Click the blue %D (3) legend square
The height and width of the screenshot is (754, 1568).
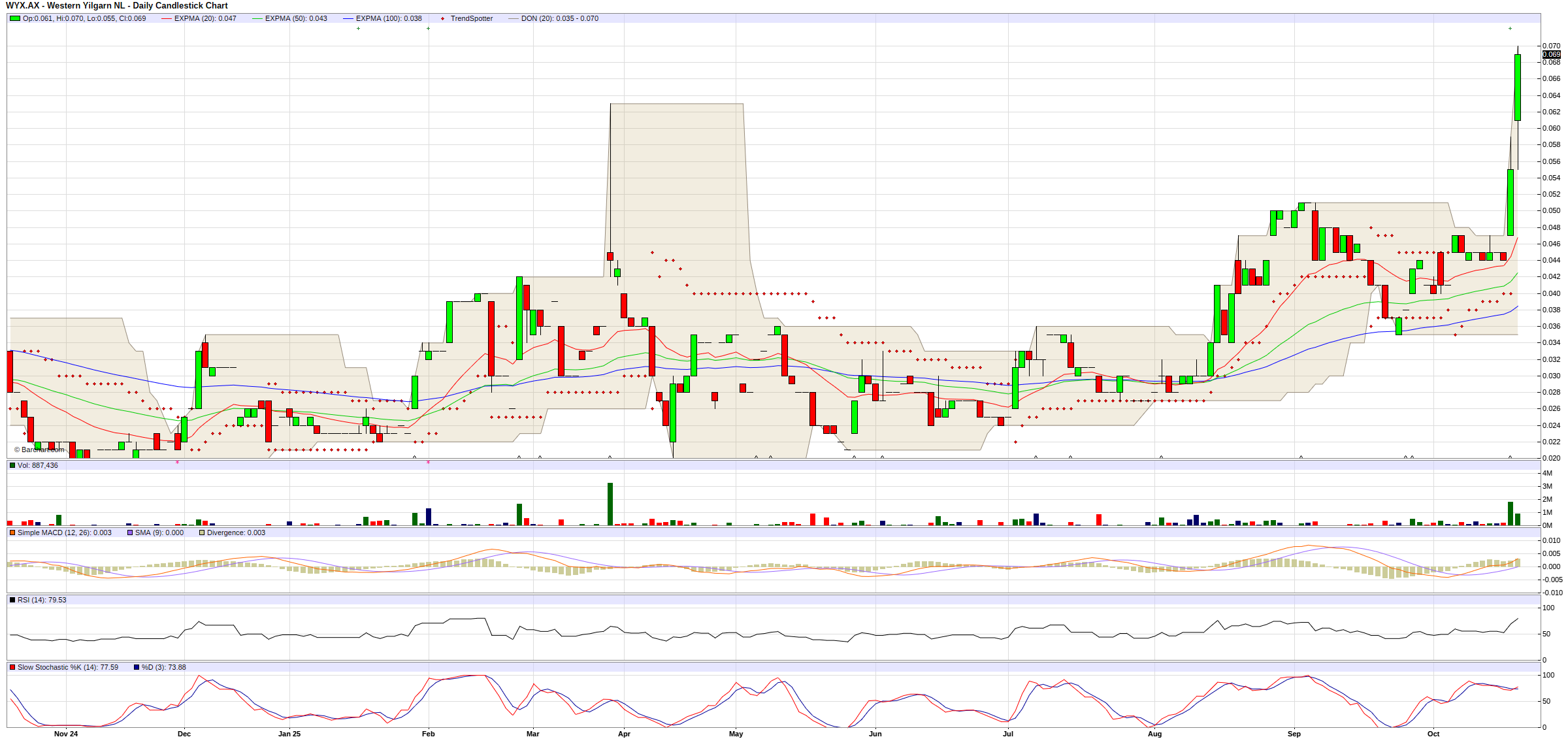tap(137, 667)
